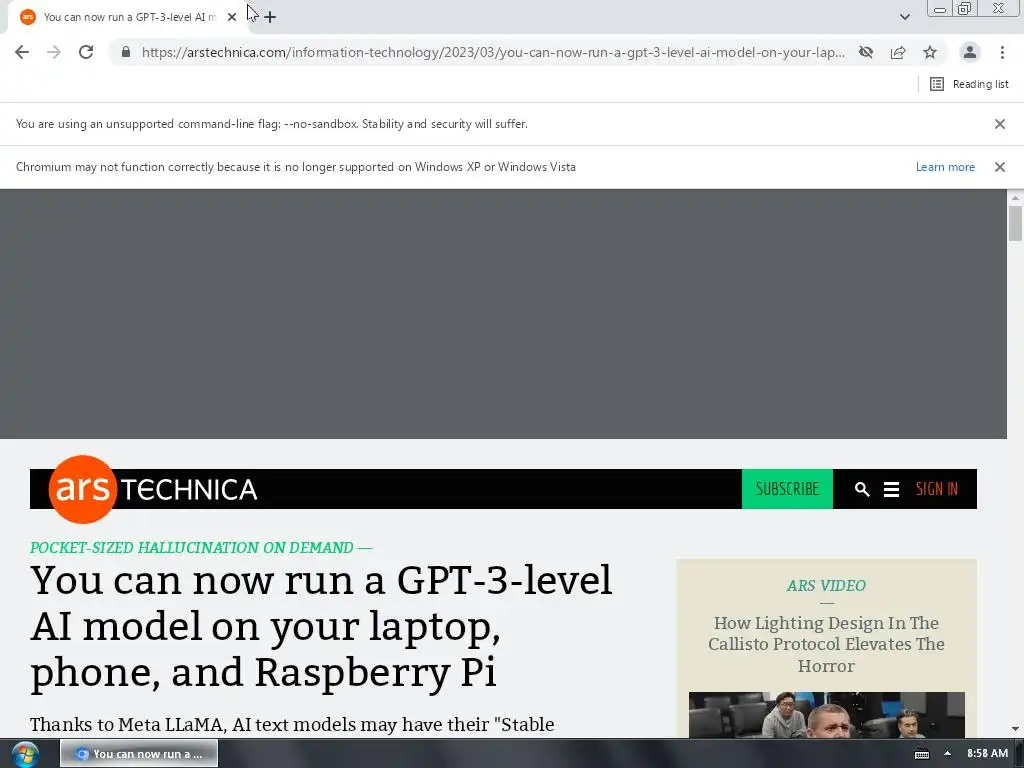Screen dimensions: 1024x768
Task: Open the hamburger navigation menu
Action: [x=891, y=489]
